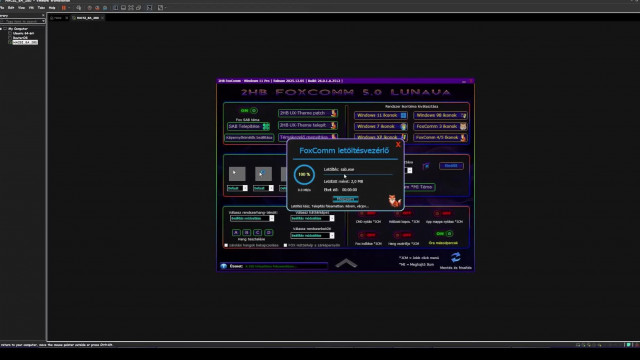
Task: Send Ctrl+Alt+Del using the toolbar icon
Action: [x=79, y=8]
